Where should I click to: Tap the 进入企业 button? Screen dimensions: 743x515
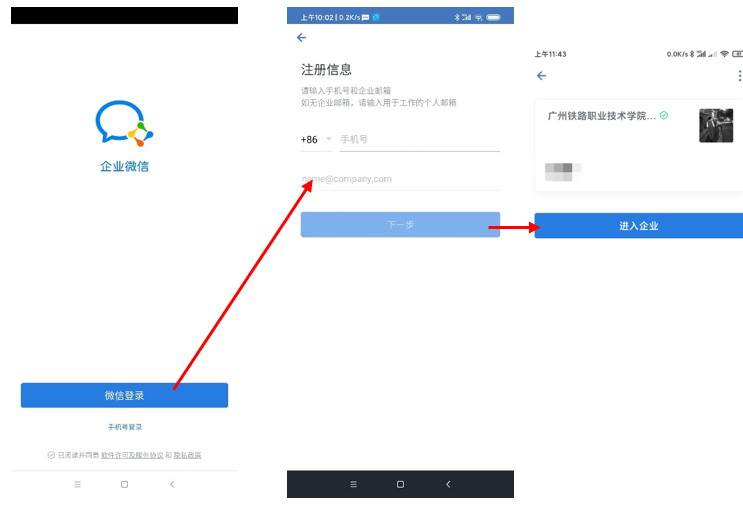coord(639,226)
